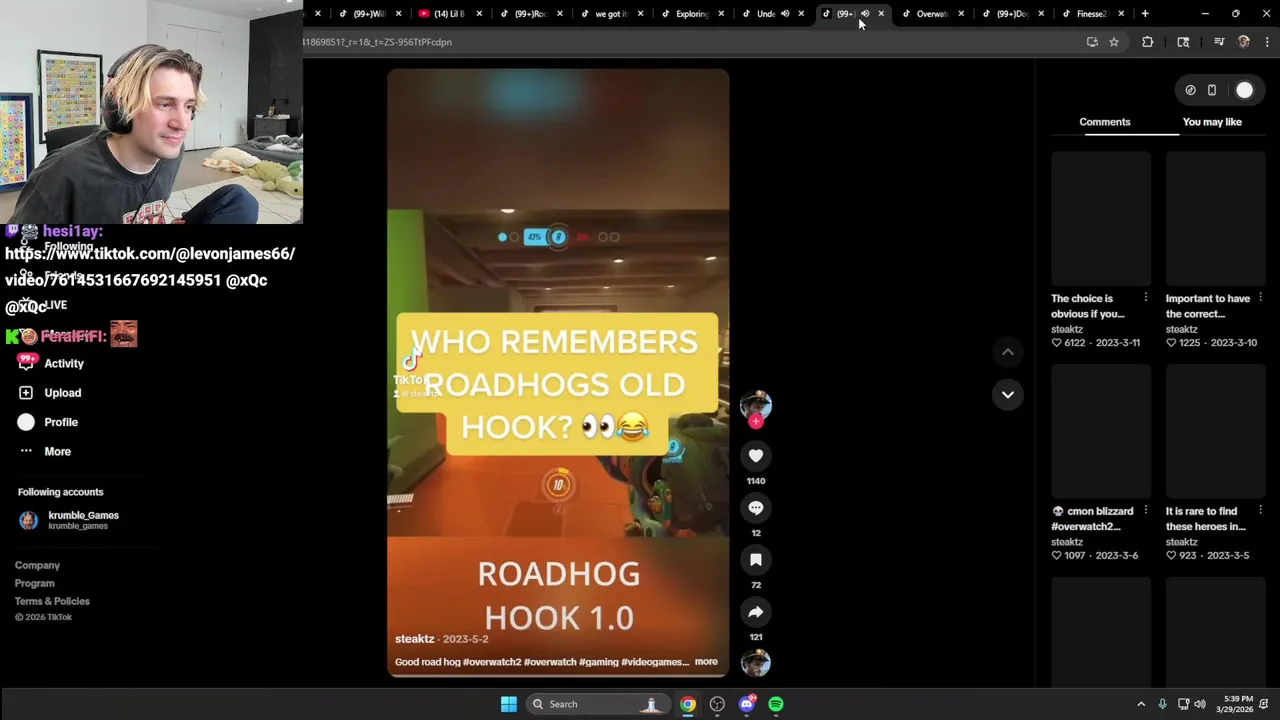Go to previous video with up arrow

pyautogui.click(x=1008, y=352)
